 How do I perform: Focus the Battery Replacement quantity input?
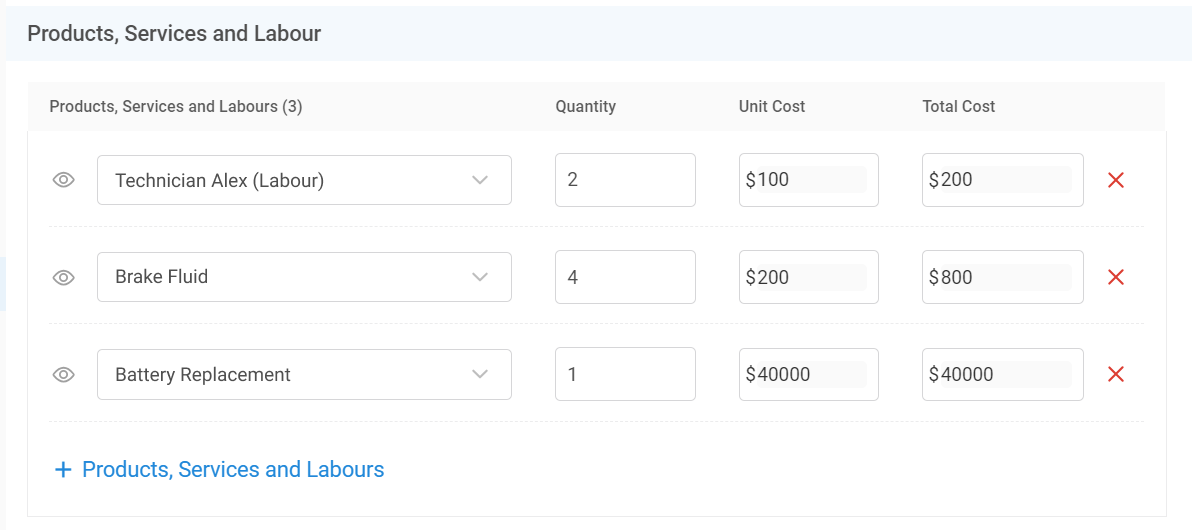tap(625, 374)
